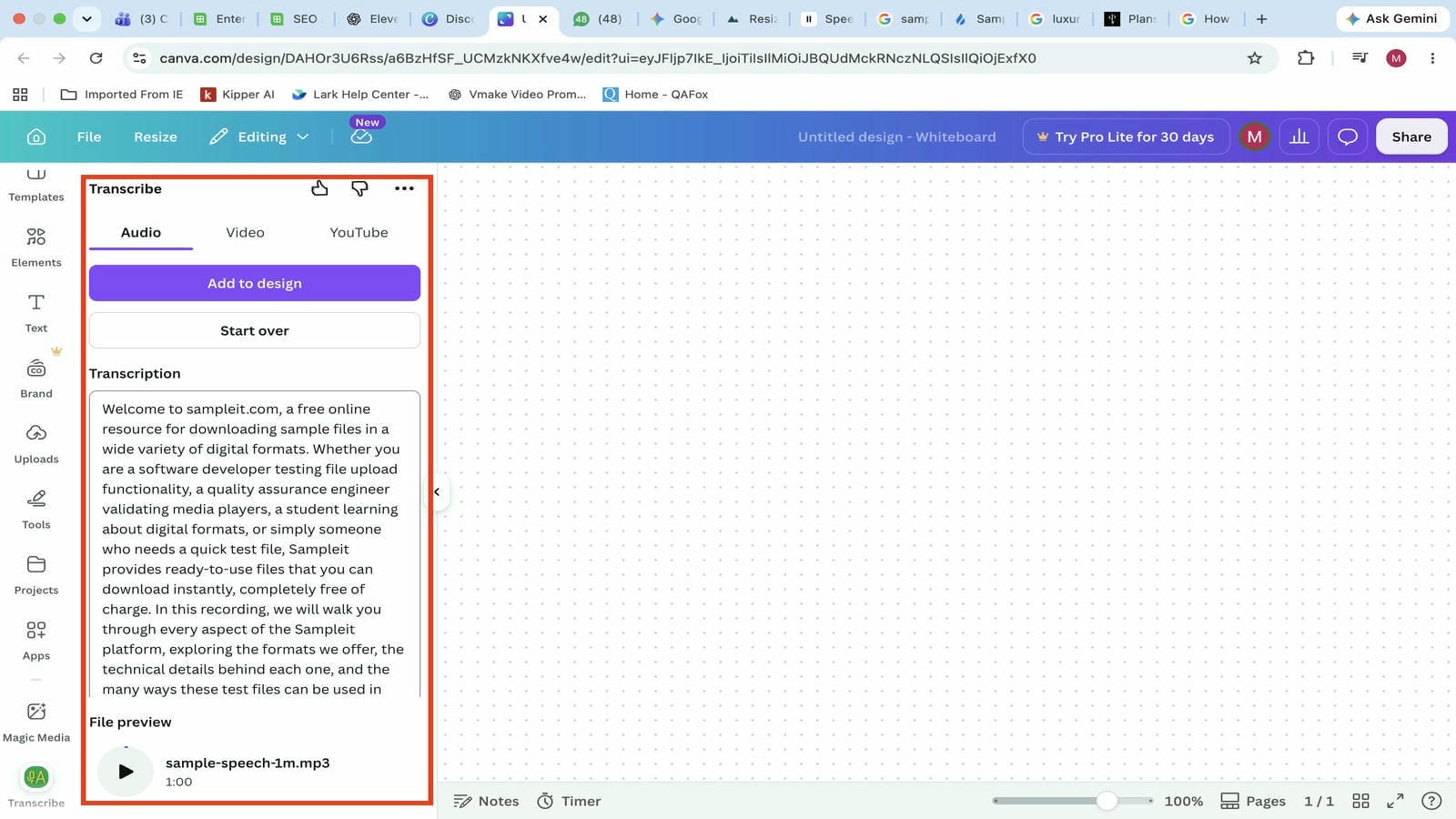Viewport: 1456px width, 819px height.
Task: Click the M user avatar in Canva header
Action: (1255, 136)
